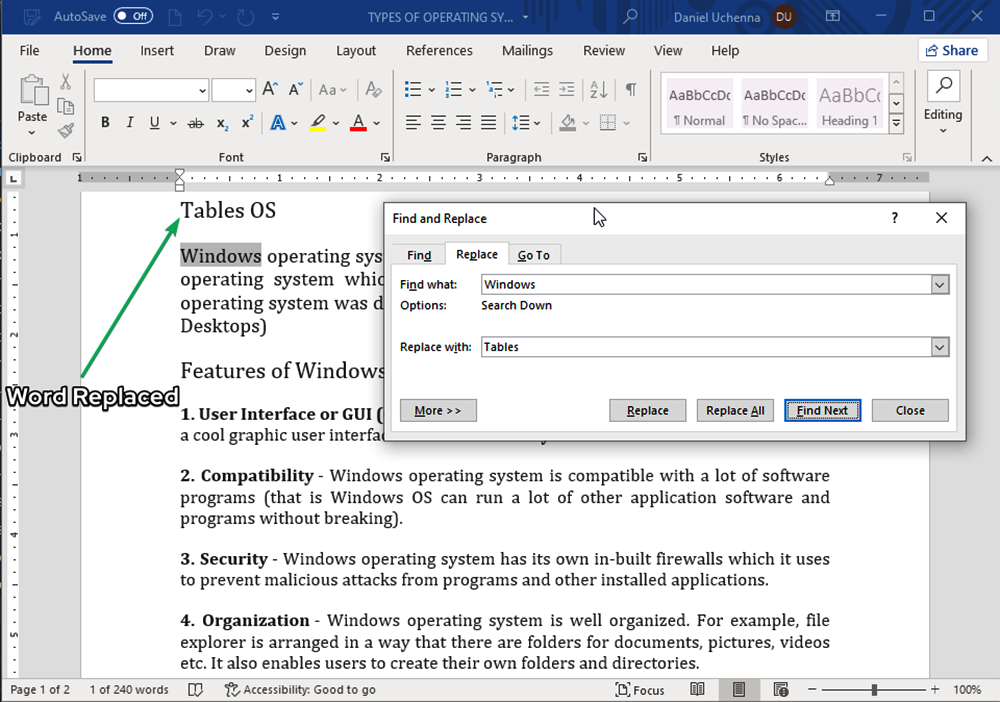Apply Italic formatting
This screenshot has width=1000, height=702.
tap(130, 123)
